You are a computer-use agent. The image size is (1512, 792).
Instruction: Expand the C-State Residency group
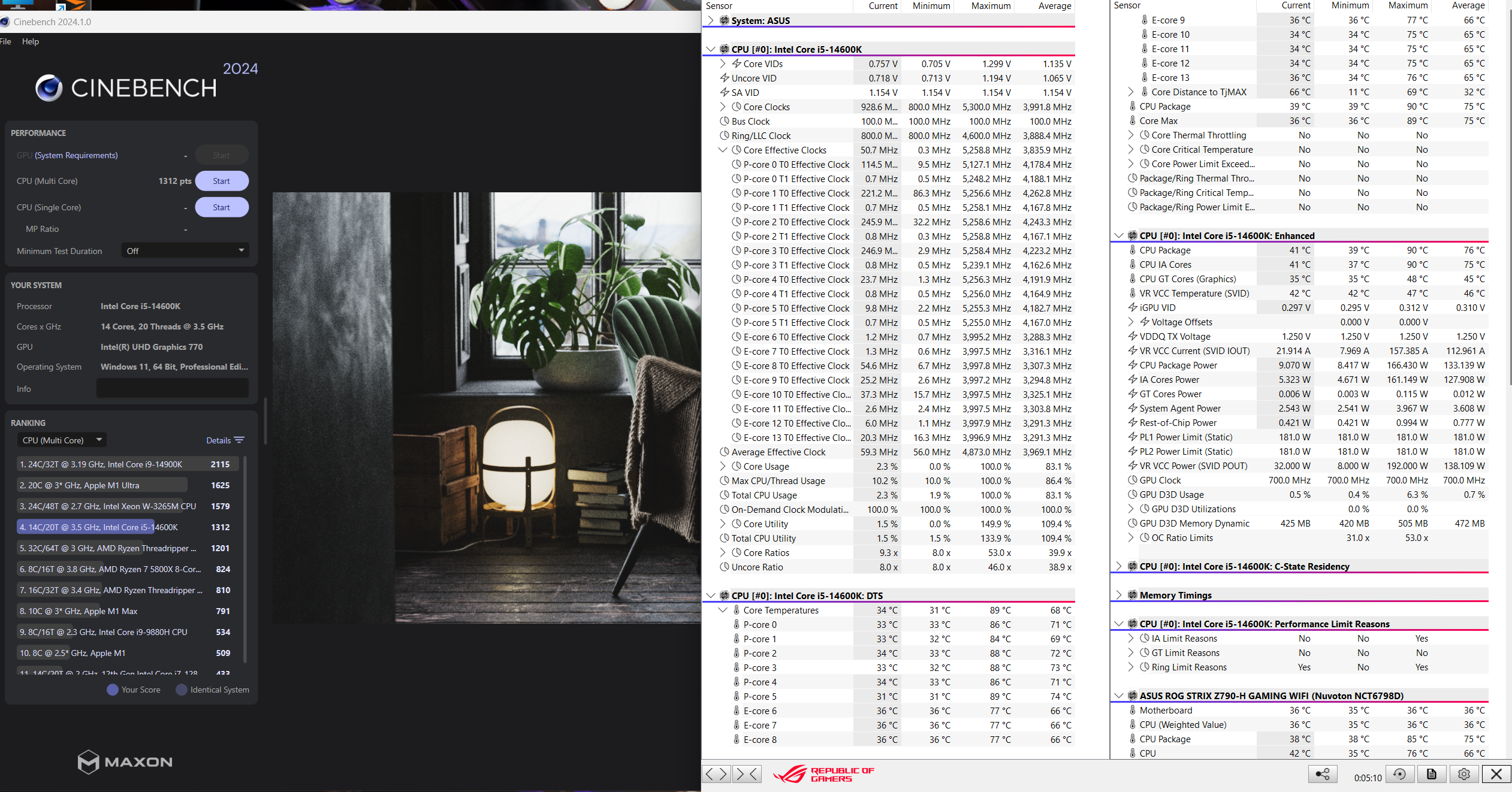[1119, 566]
